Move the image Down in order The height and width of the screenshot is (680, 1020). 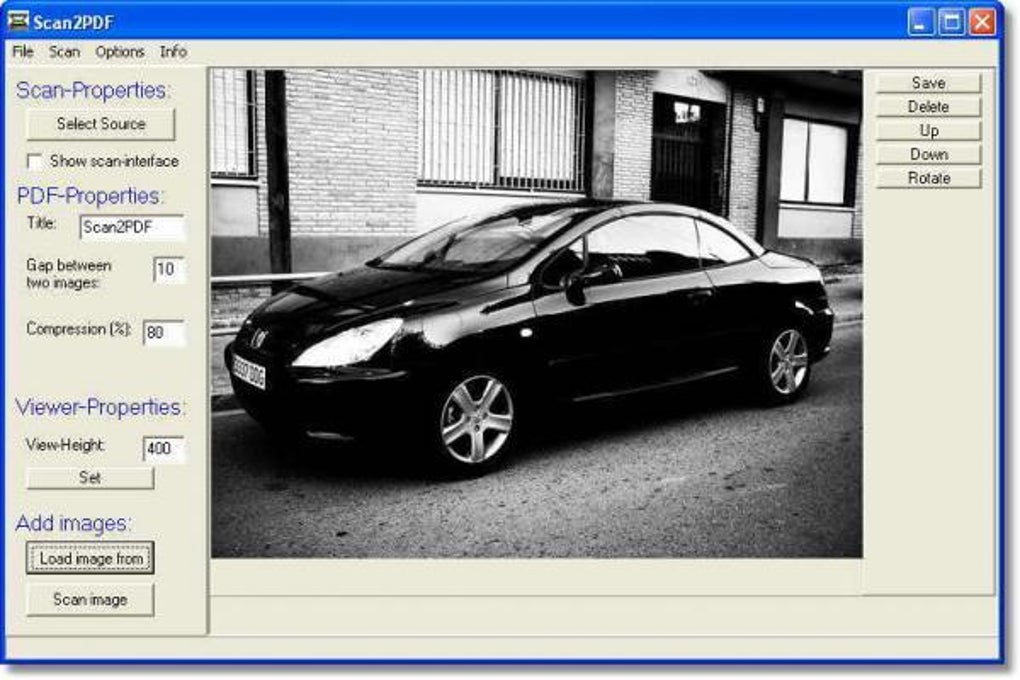[x=928, y=154]
